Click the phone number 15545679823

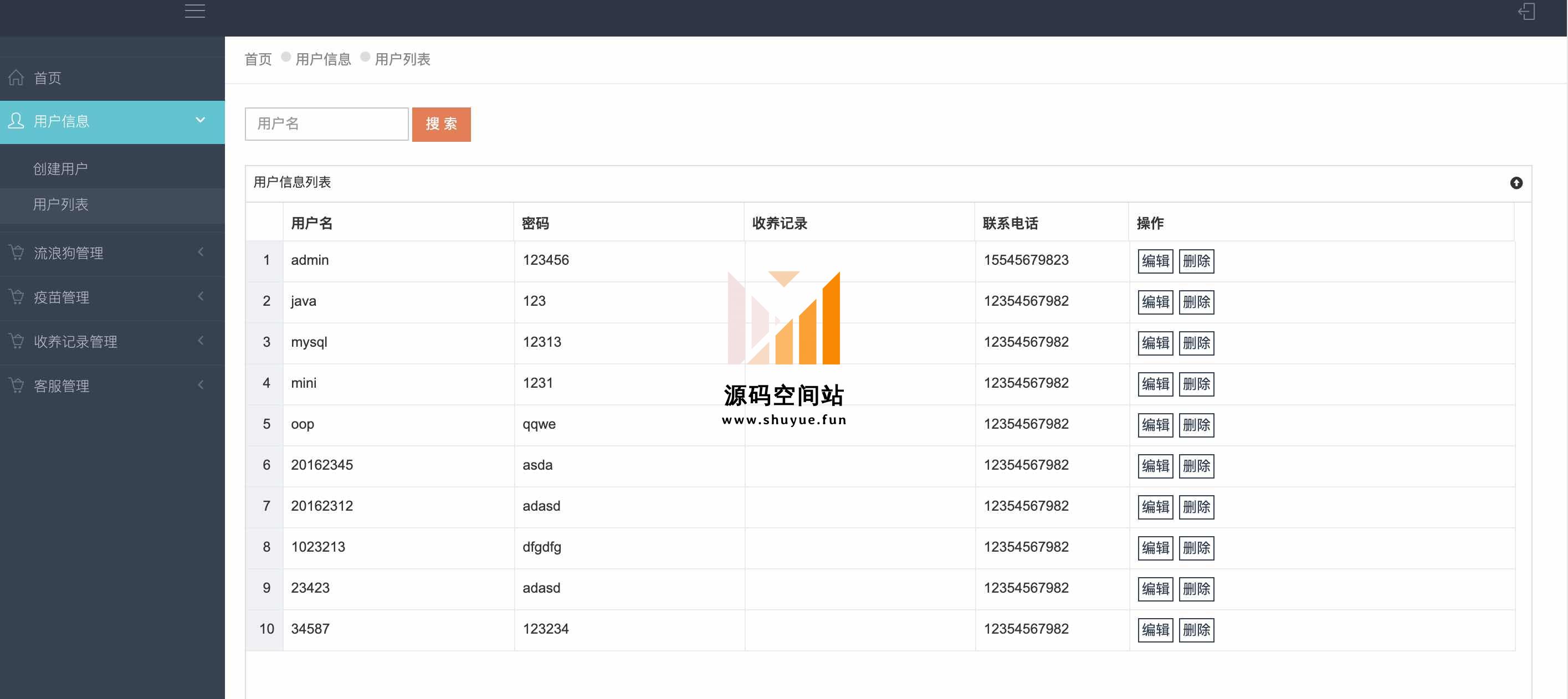(x=1026, y=260)
